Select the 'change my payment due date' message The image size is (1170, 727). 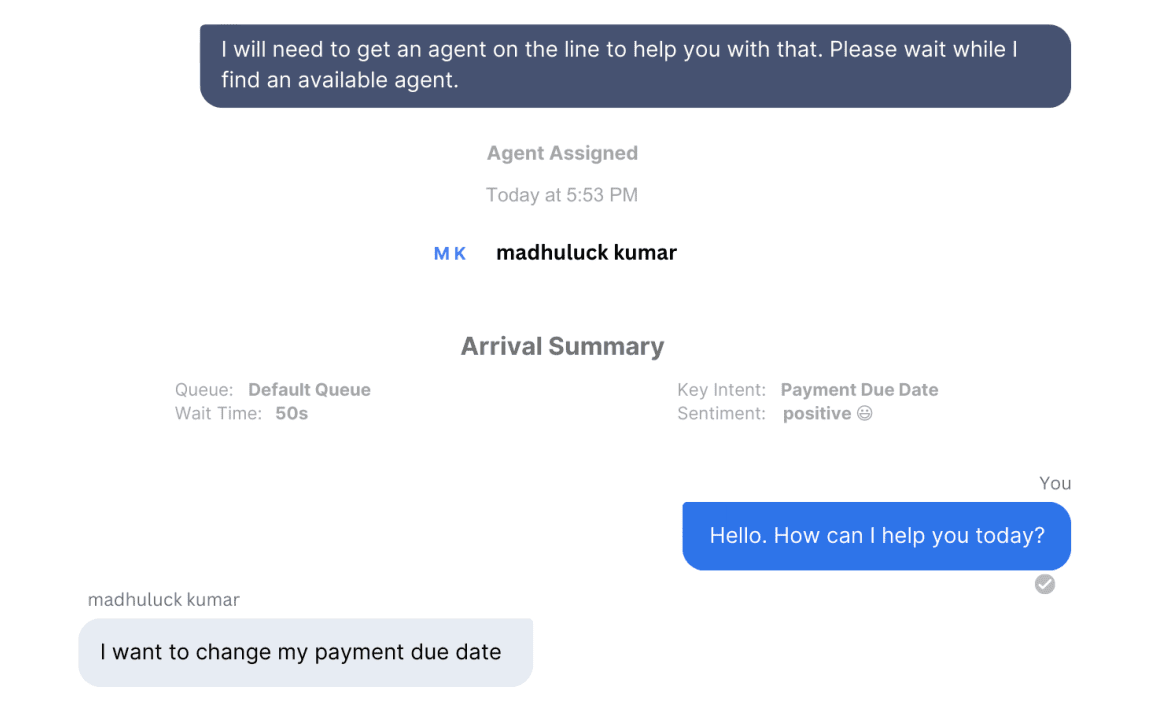coord(305,652)
